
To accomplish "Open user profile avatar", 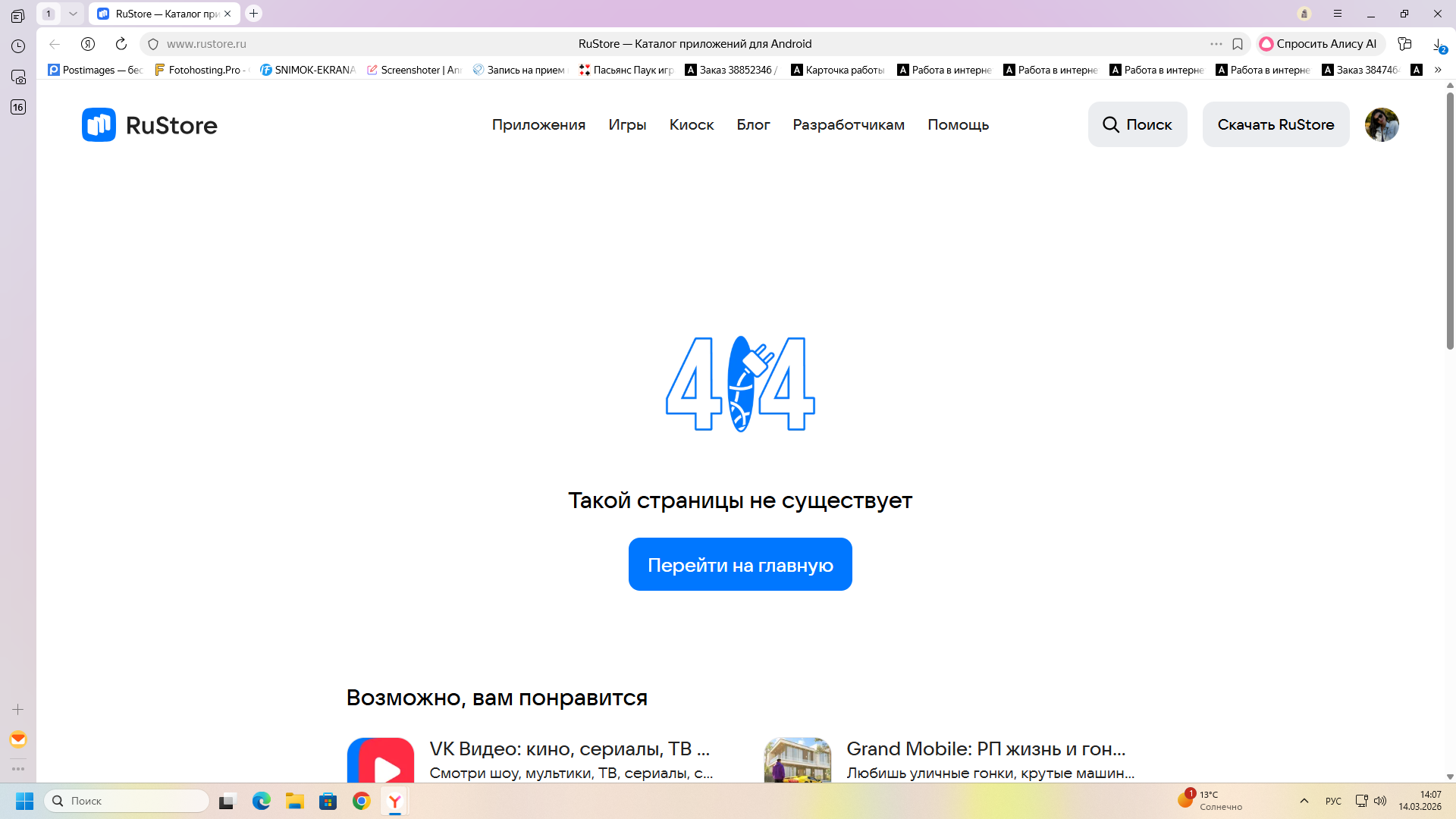I will point(1382,125).
